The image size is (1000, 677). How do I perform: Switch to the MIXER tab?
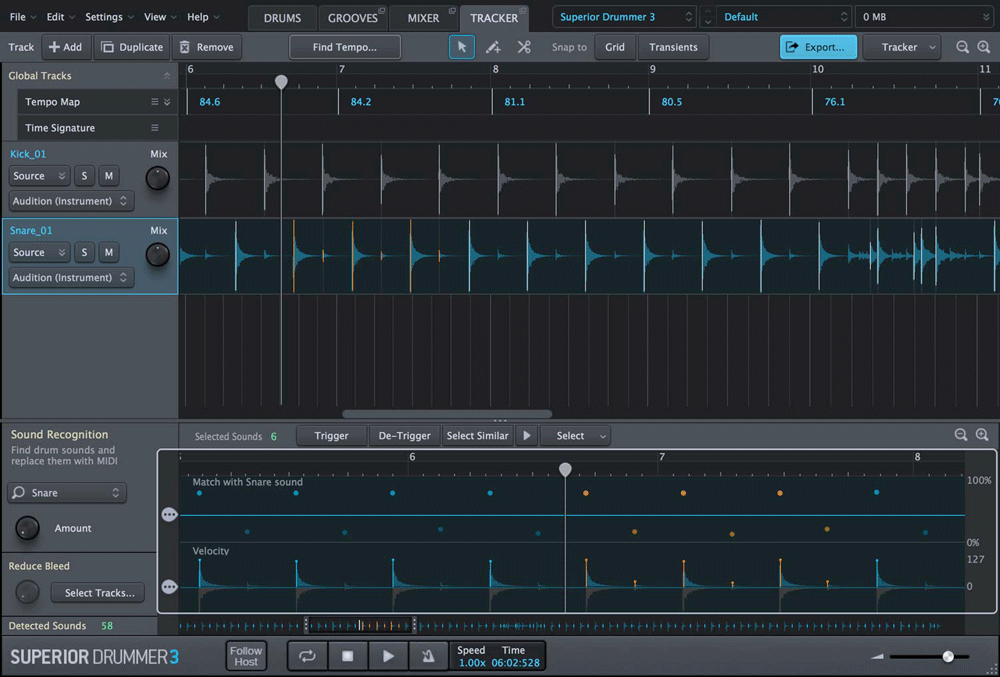click(423, 17)
